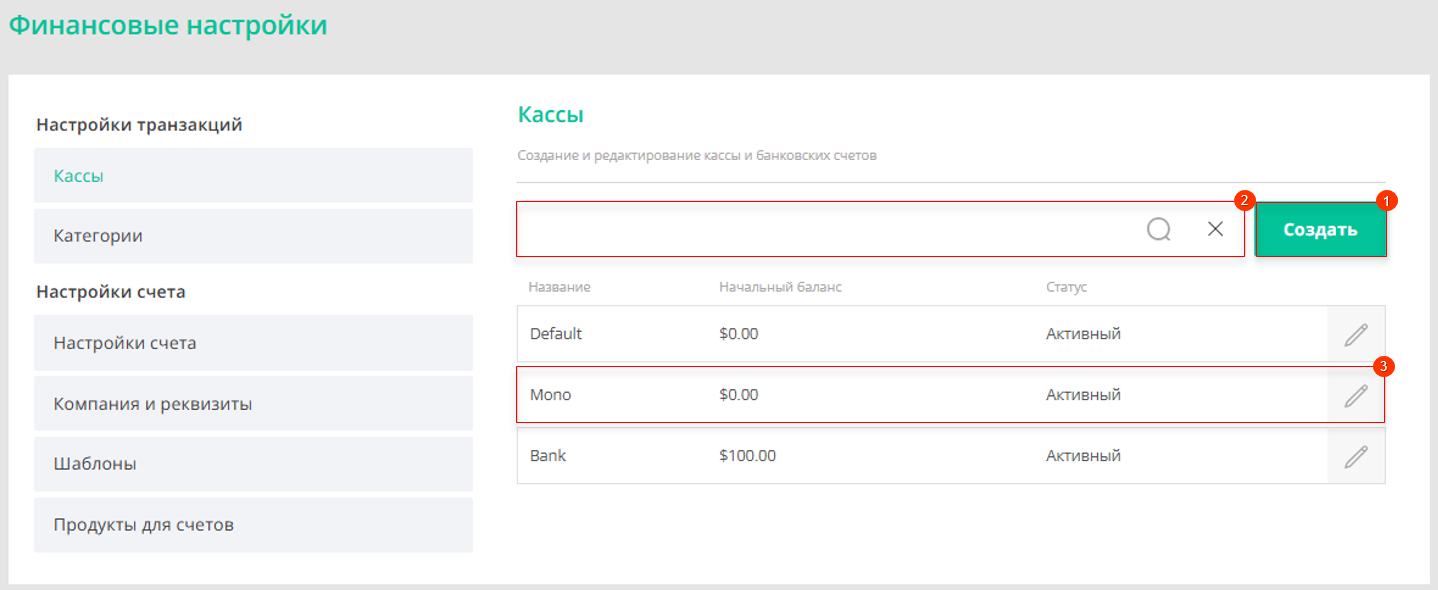Select the Шаблоны sidebar item
This screenshot has width=1438, height=590.
[253, 464]
